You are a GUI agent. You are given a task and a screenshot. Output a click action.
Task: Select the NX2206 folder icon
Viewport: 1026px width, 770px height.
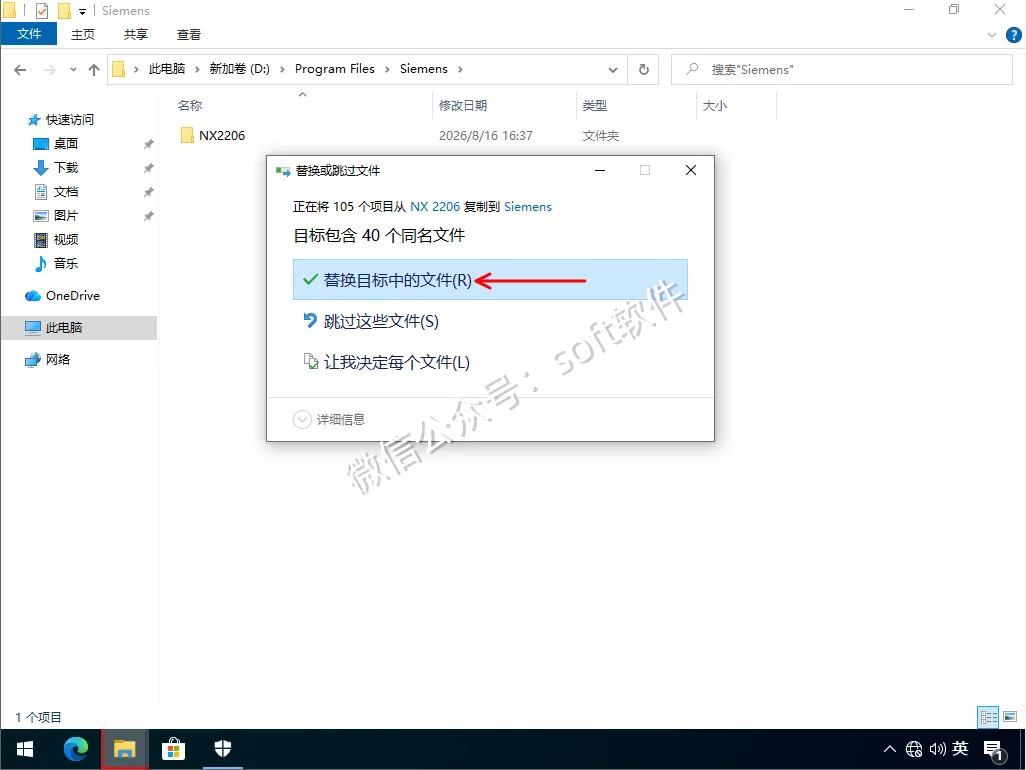point(187,135)
